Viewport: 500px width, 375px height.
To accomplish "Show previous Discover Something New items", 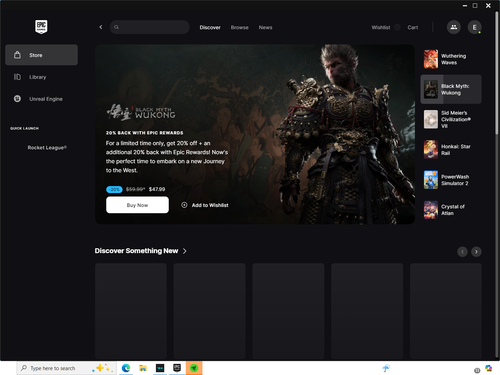I will (462, 251).
